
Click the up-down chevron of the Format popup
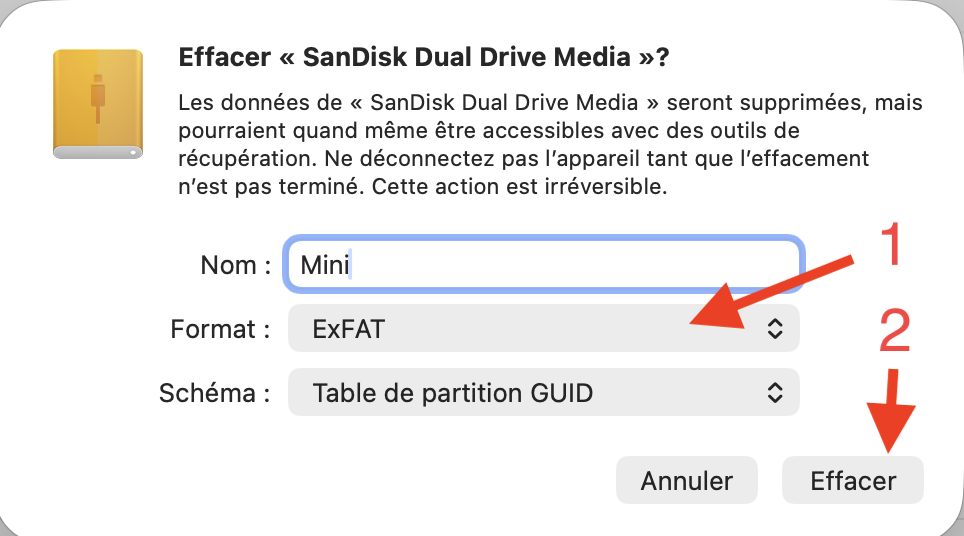pos(774,330)
